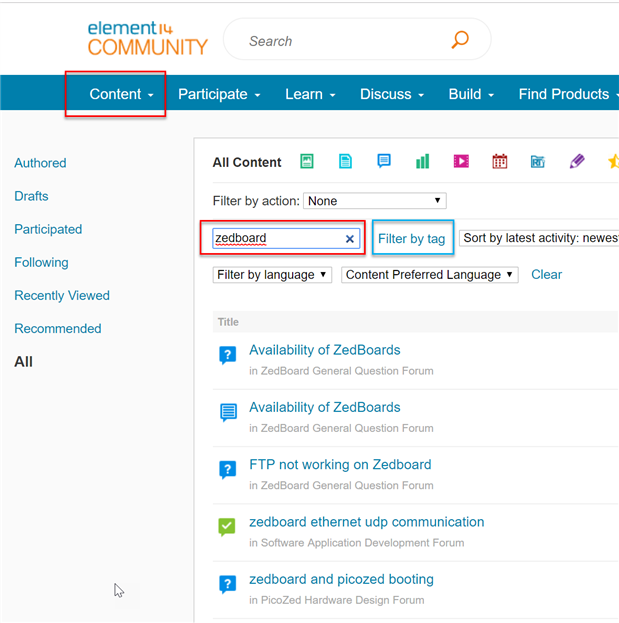Click discussion icon beside second Availability of ZedBoards
The image size is (619, 623).
(x=228, y=412)
